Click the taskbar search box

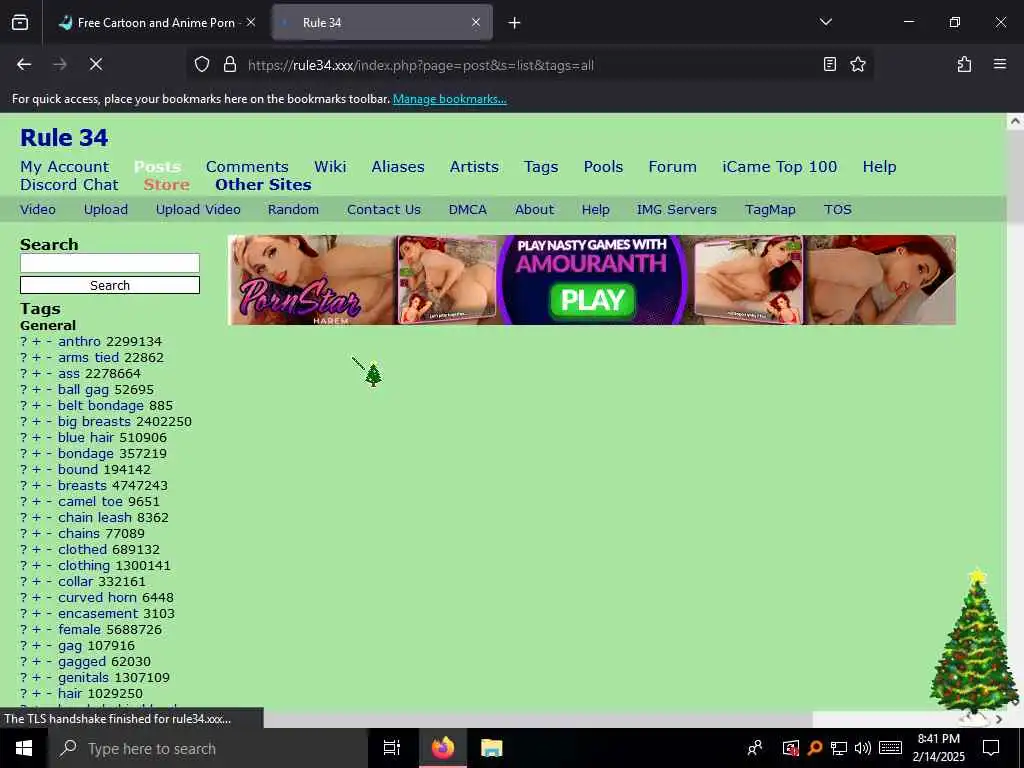208,748
